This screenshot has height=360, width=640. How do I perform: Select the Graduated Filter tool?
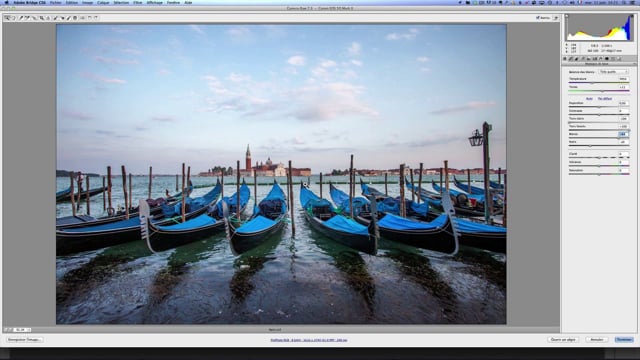coord(75,18)
